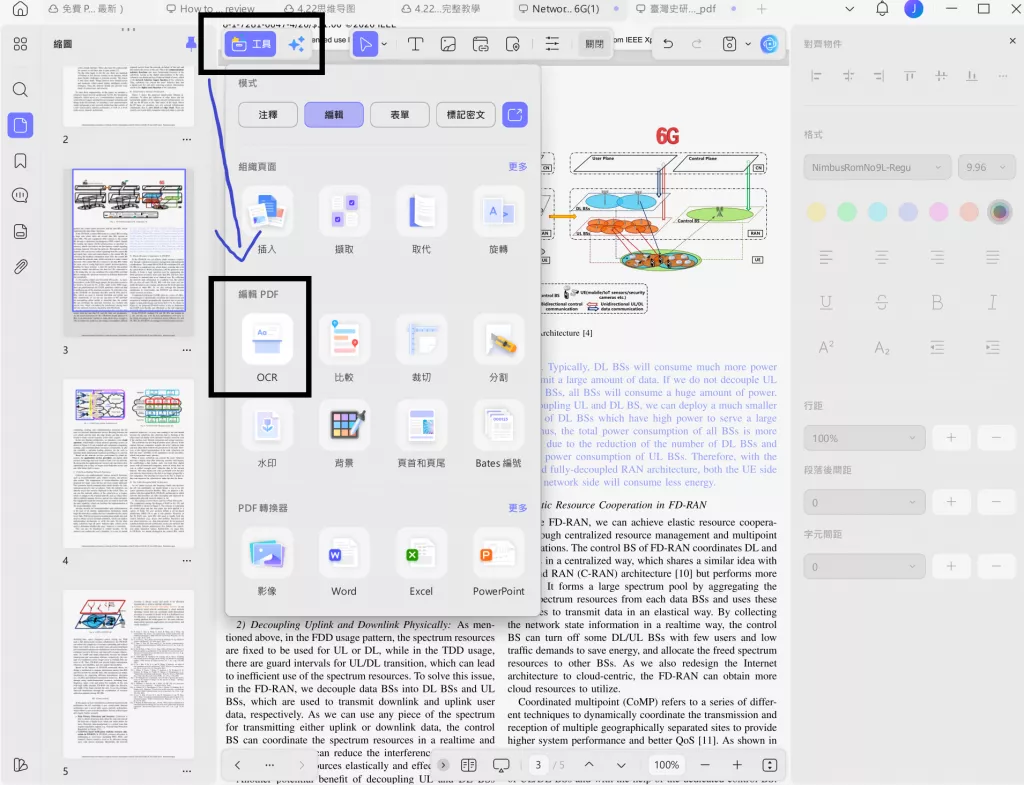Convert PDF to 影像 image
Viewport: 1024px width, 785px height.
coord(266,562)
